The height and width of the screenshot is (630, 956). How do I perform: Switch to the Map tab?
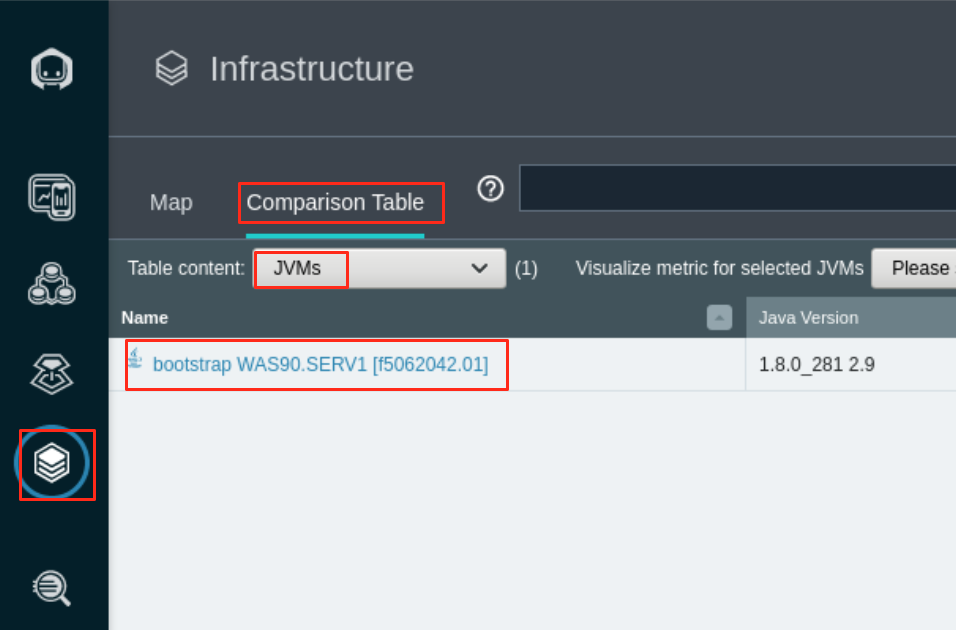point(170,202)
